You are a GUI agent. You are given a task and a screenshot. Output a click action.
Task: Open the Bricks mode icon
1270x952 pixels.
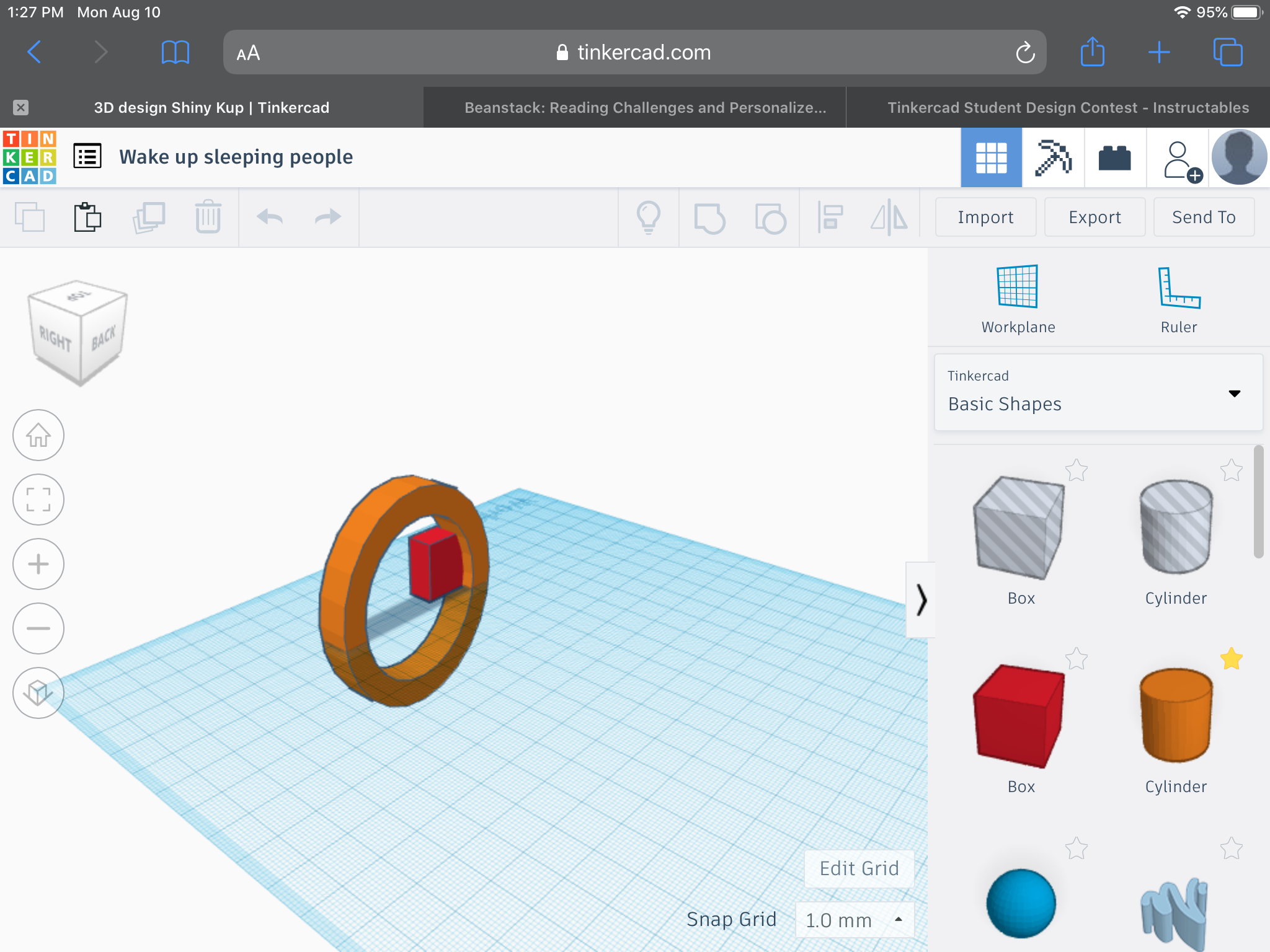click(x=1114, y=157)
